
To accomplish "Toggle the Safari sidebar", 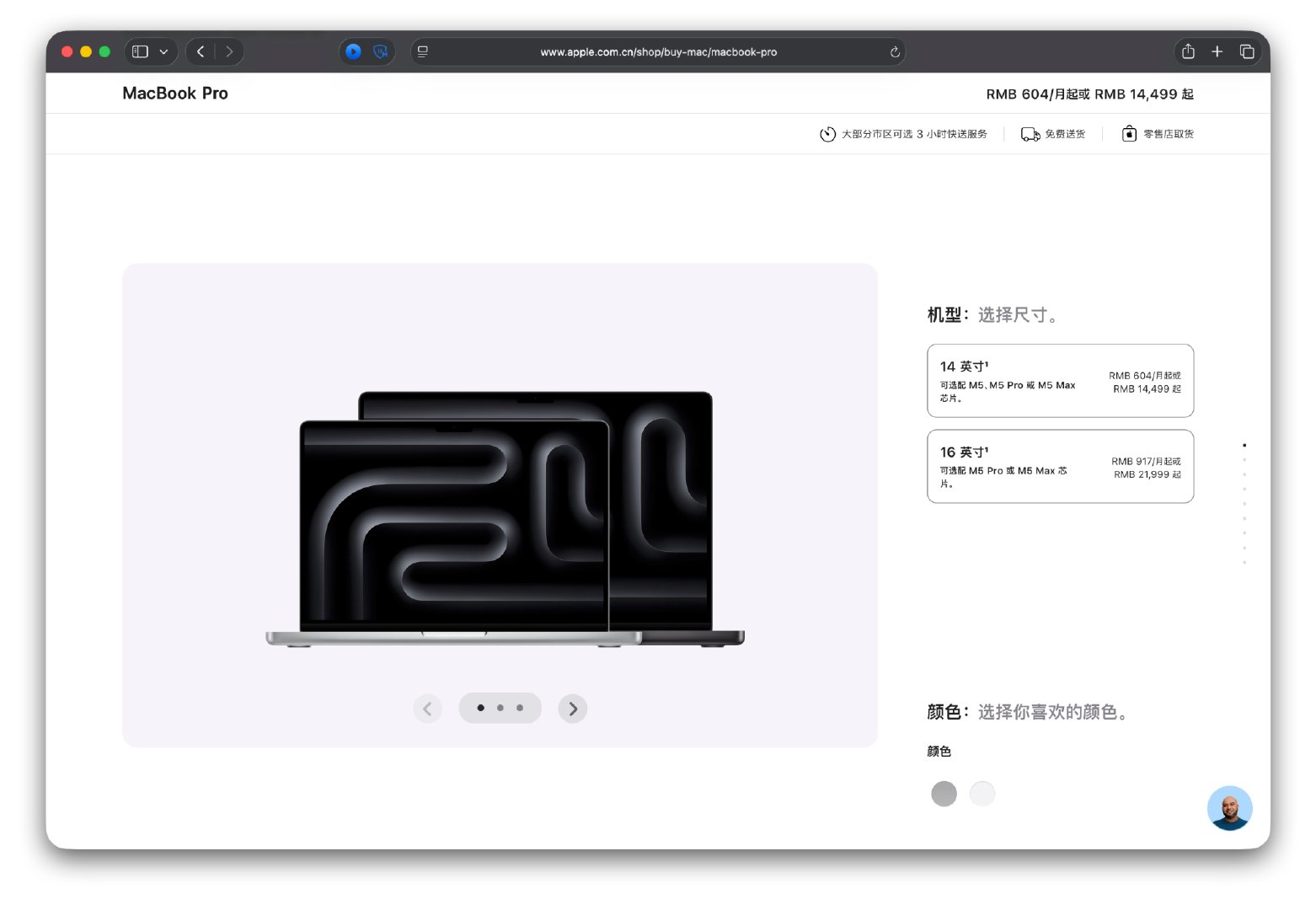I will 141,51.
